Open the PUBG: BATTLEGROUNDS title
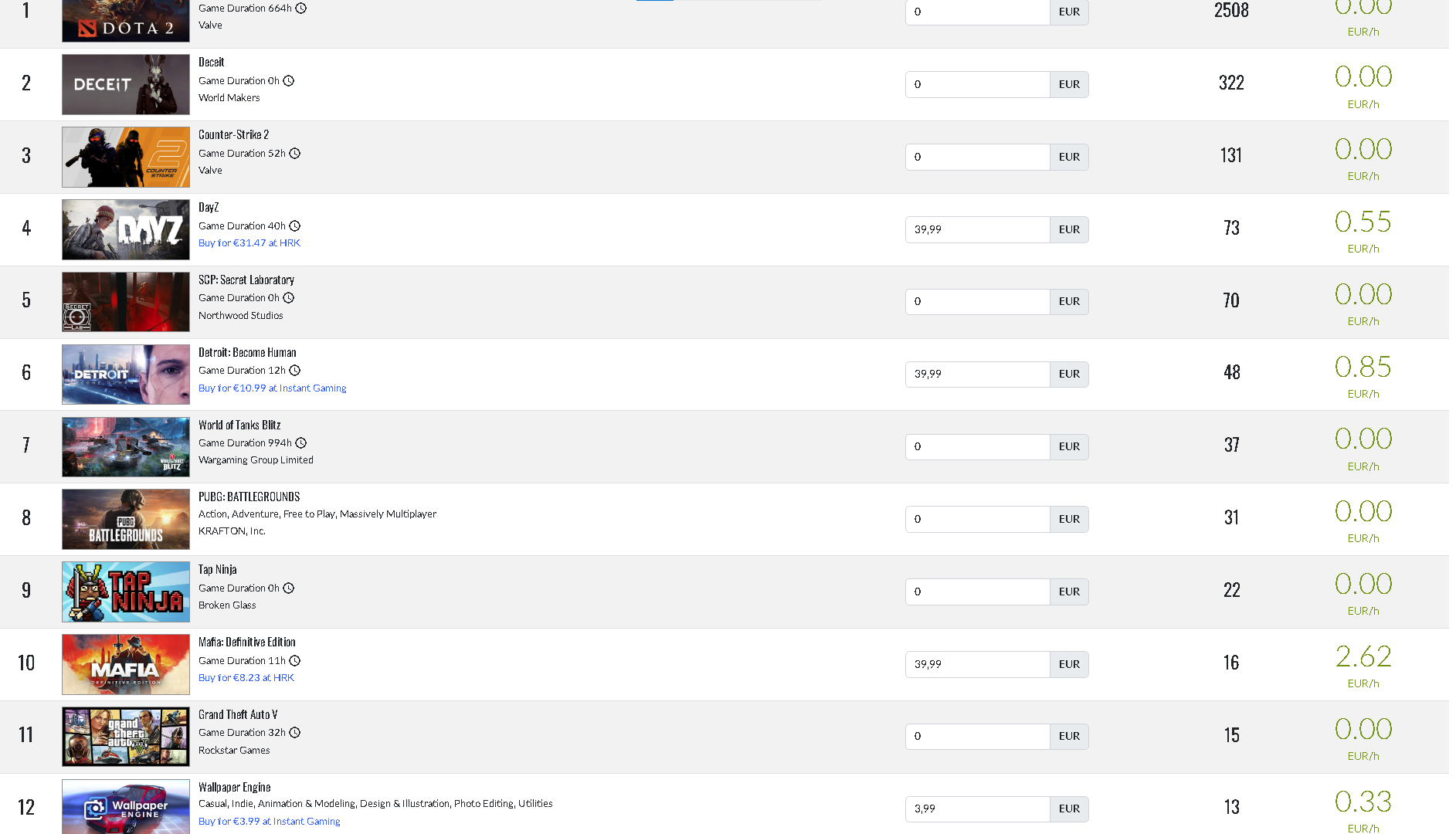Image resolution: width=1456 pixels, height=834 pixels. coord(249,497)
